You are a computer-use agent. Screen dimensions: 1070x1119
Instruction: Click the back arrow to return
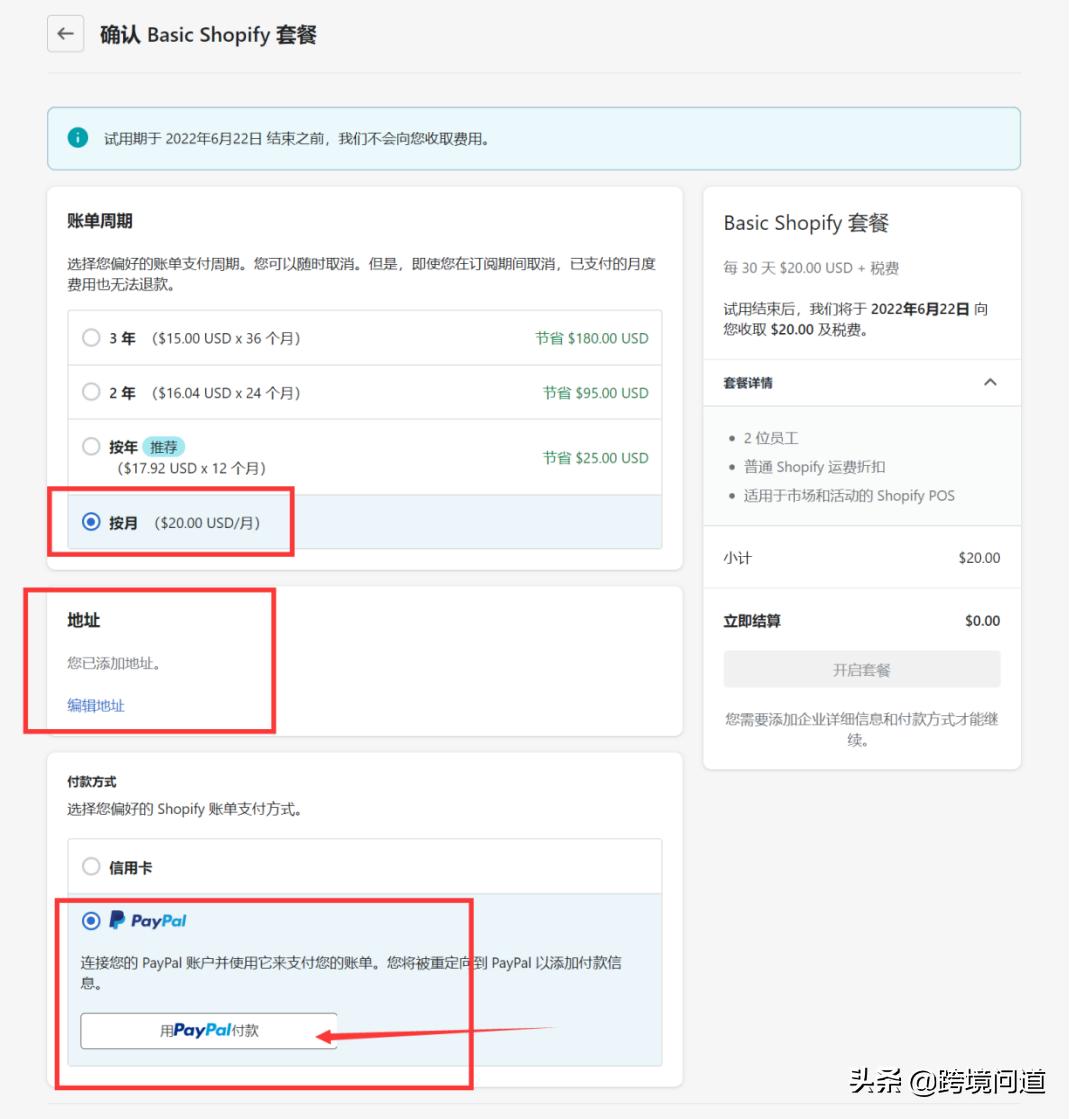[65, 33]
